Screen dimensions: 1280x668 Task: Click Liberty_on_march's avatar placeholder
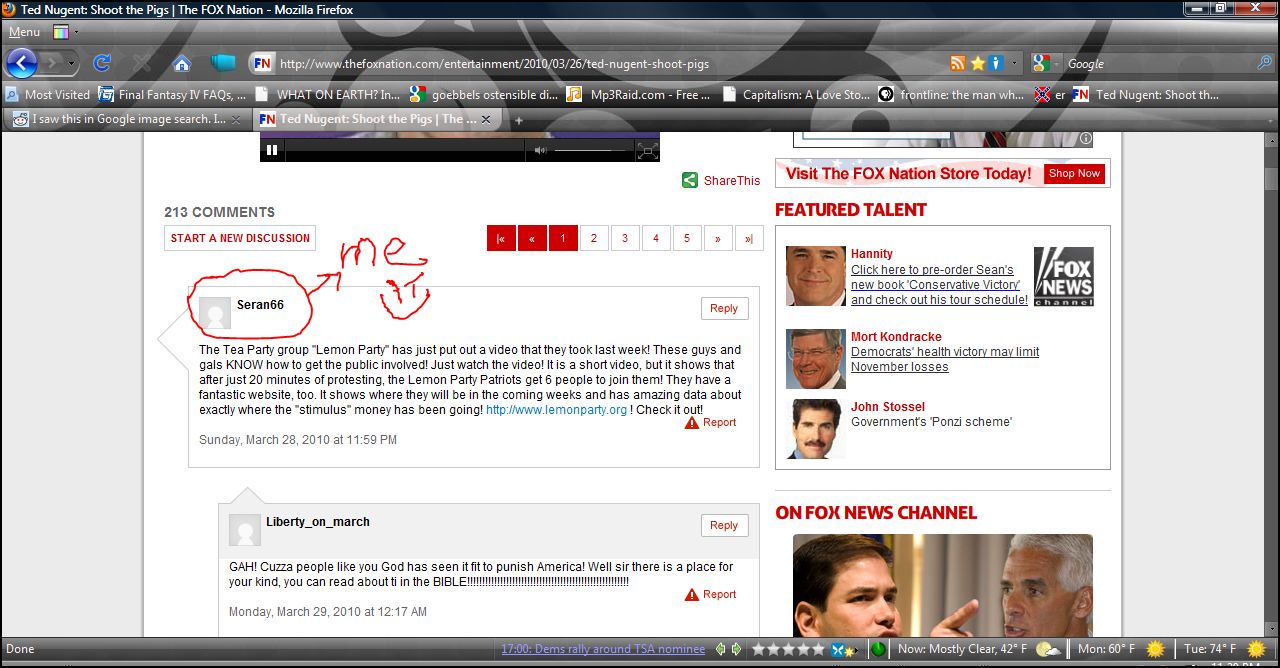[245, 530]
